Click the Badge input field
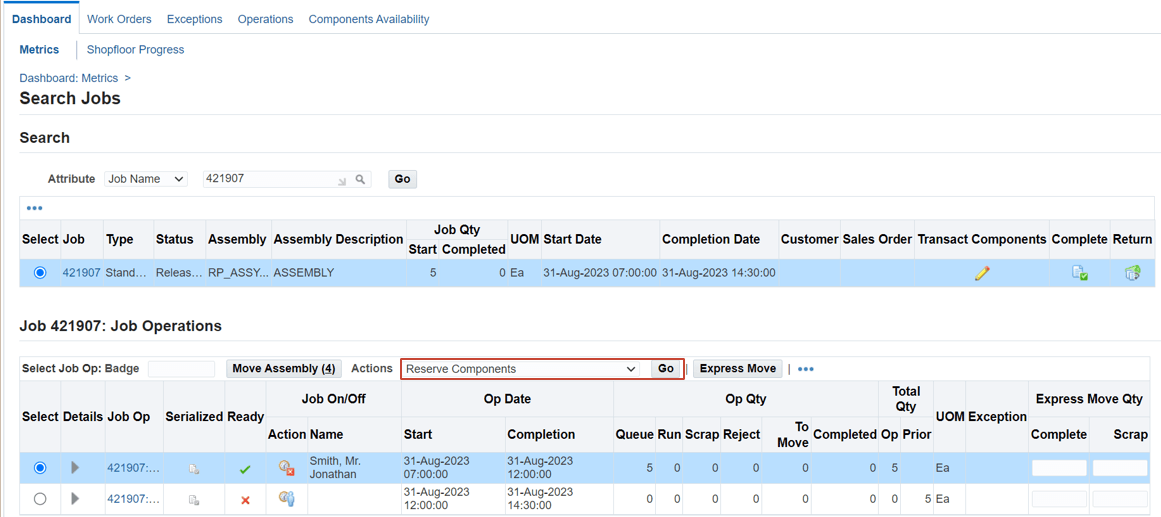This screenshot has height=517, width=1161. coord(181,369)
